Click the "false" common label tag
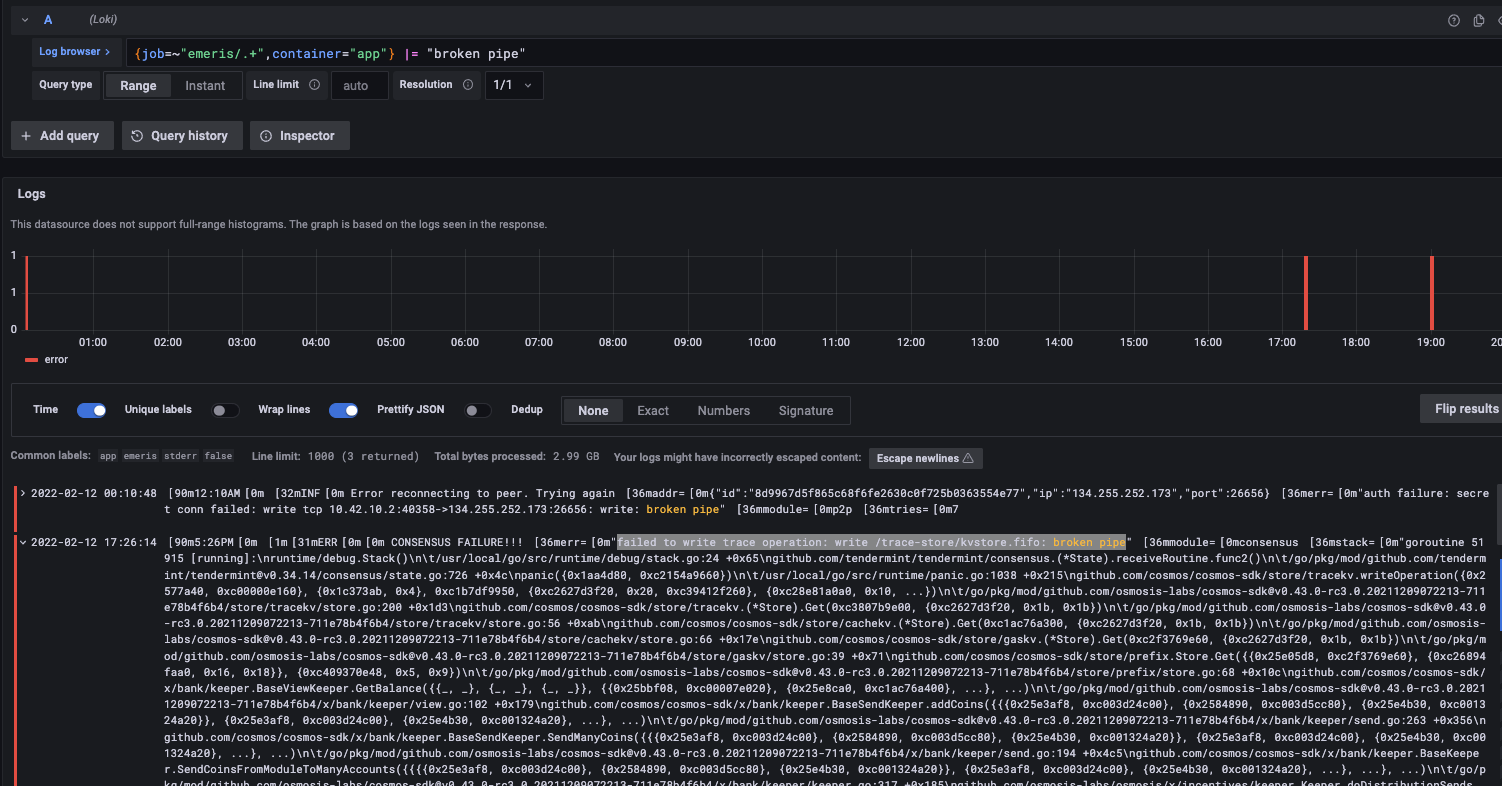Viewport: 1502px width, 786px height. point(219,456)
